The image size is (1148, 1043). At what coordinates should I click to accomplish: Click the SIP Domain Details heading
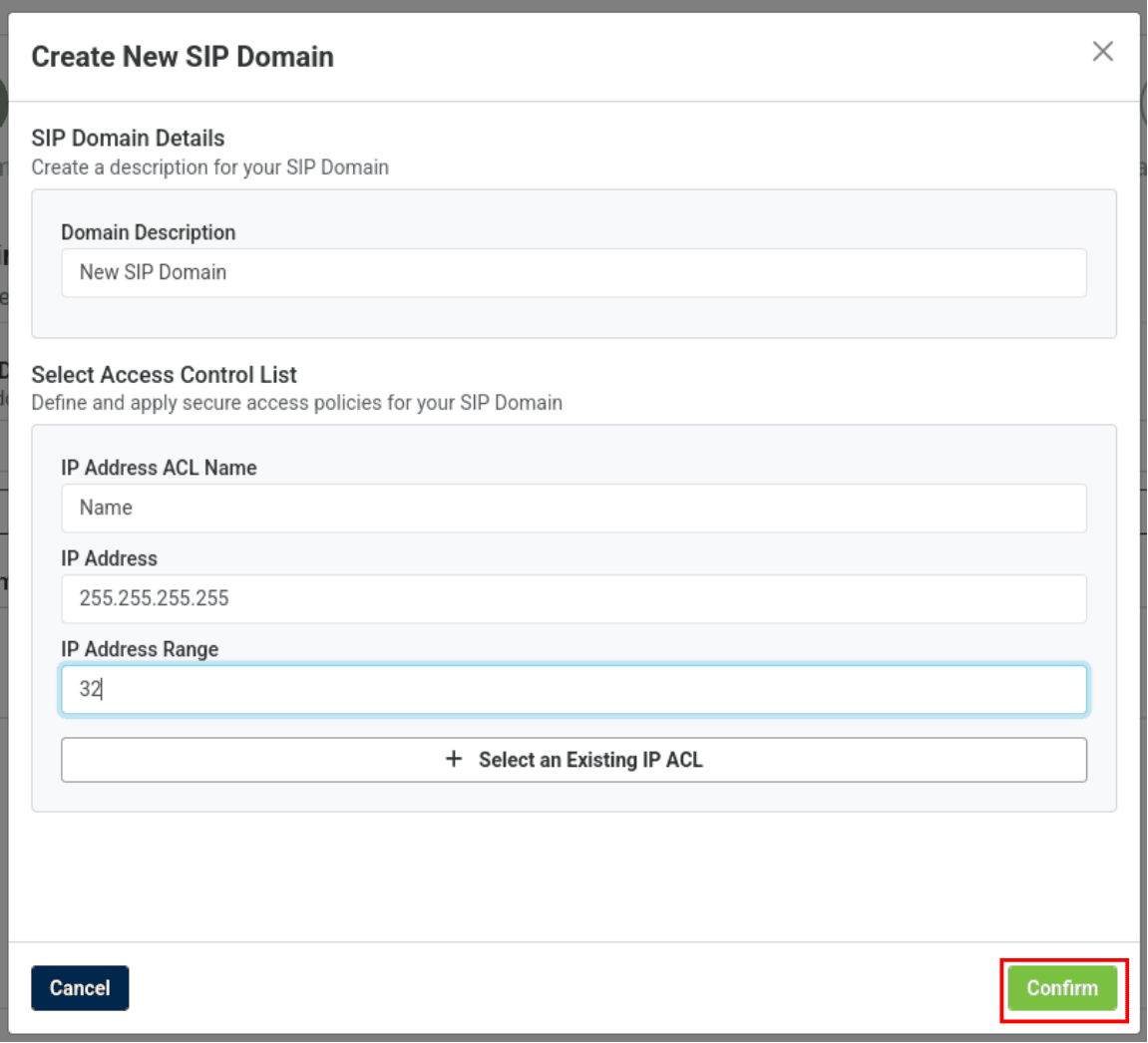pos(128,139)
